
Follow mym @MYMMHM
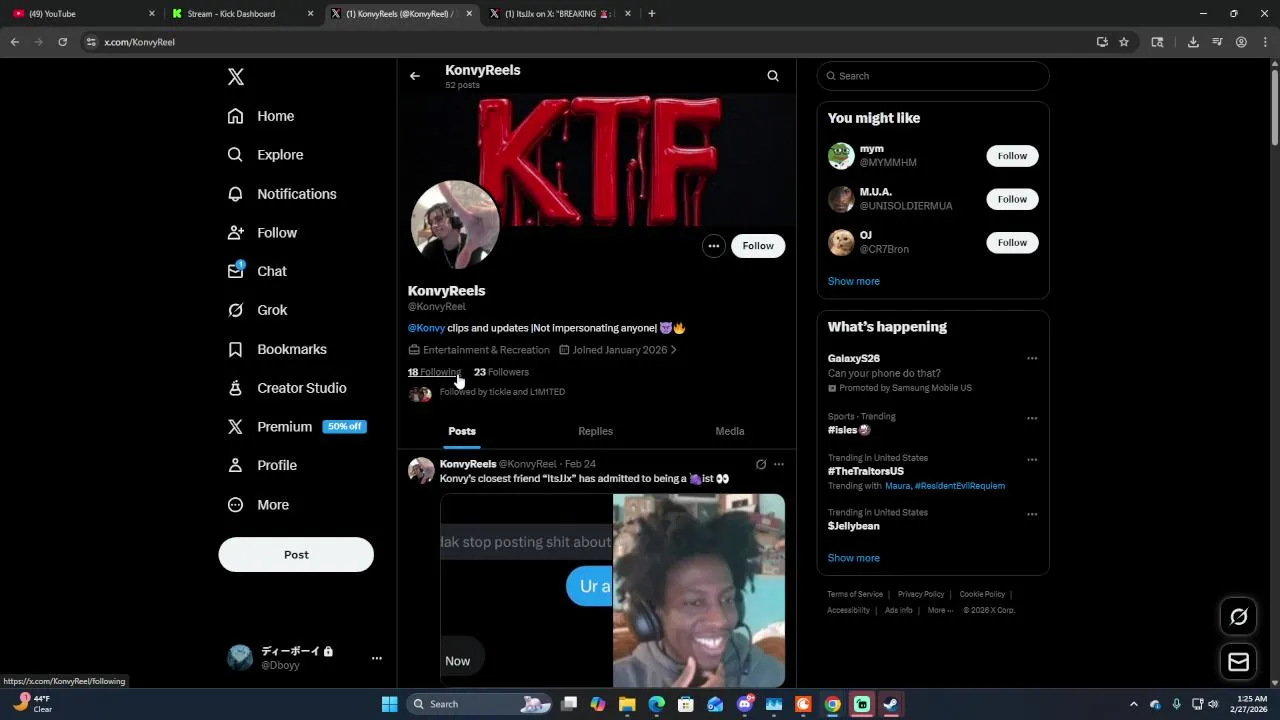pos(1012,156)
